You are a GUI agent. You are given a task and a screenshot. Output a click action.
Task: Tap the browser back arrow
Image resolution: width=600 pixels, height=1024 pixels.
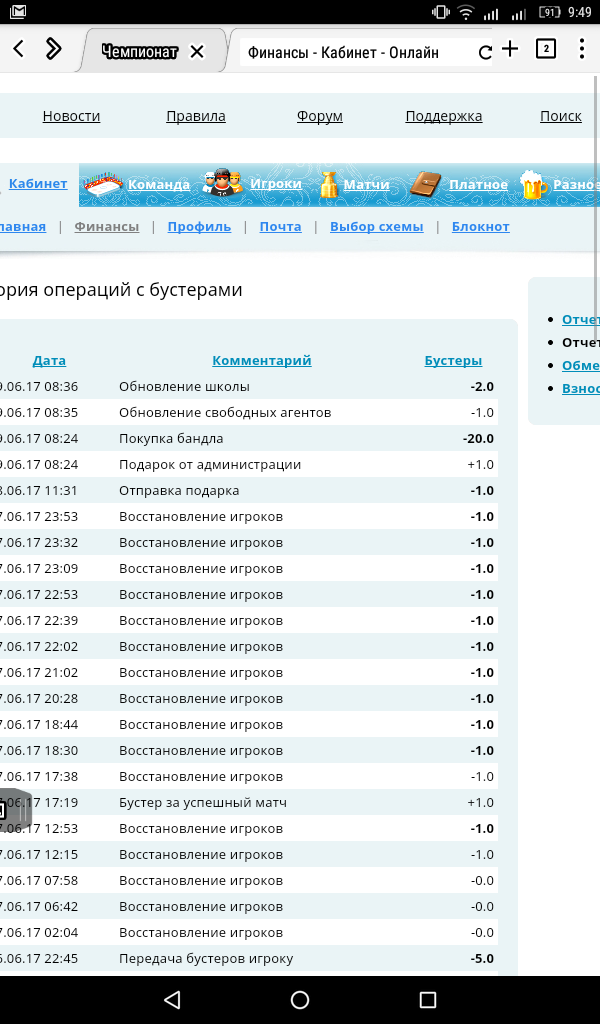(x=19, y=49)
